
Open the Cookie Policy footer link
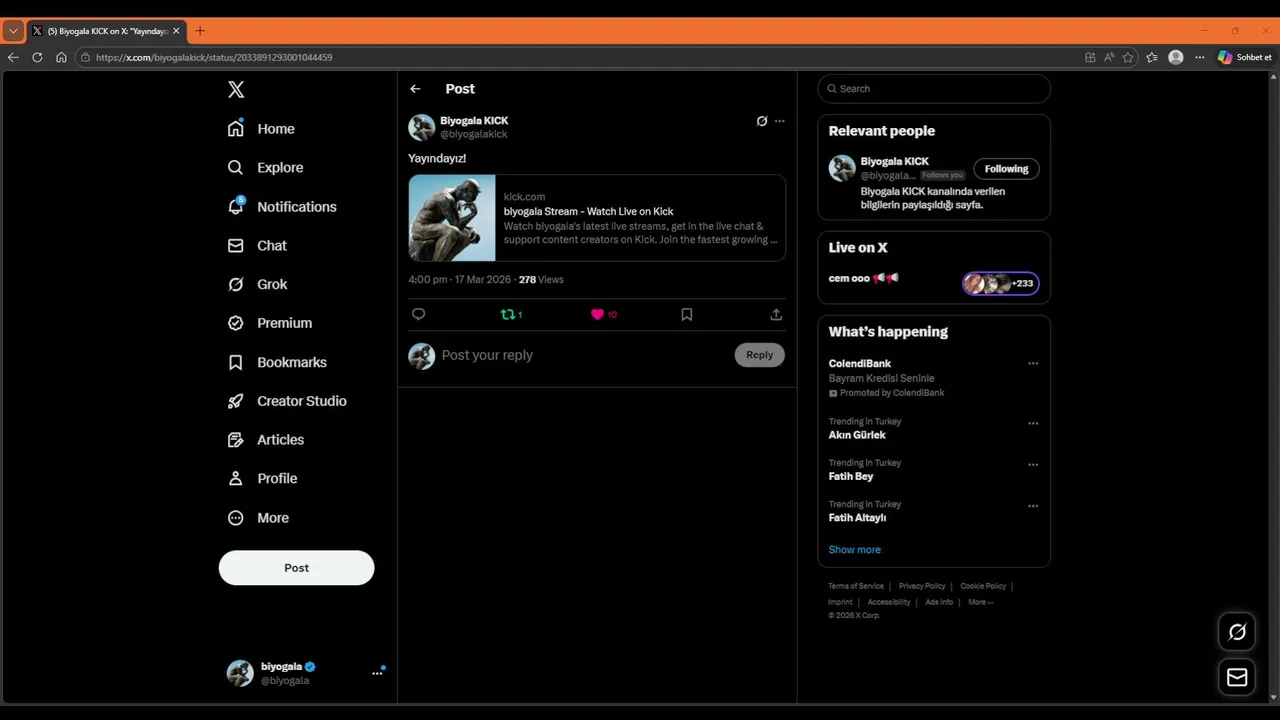pyautogui.click(x=983, y=586)
